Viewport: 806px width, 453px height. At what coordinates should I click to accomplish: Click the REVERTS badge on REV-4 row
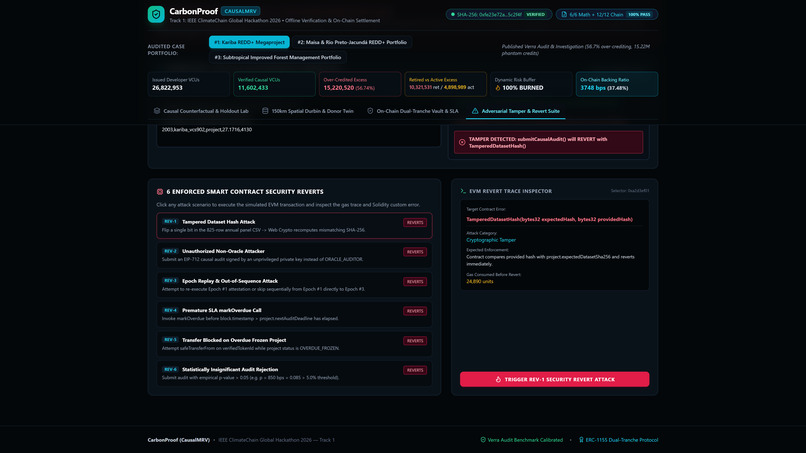(x=415, y=311)
